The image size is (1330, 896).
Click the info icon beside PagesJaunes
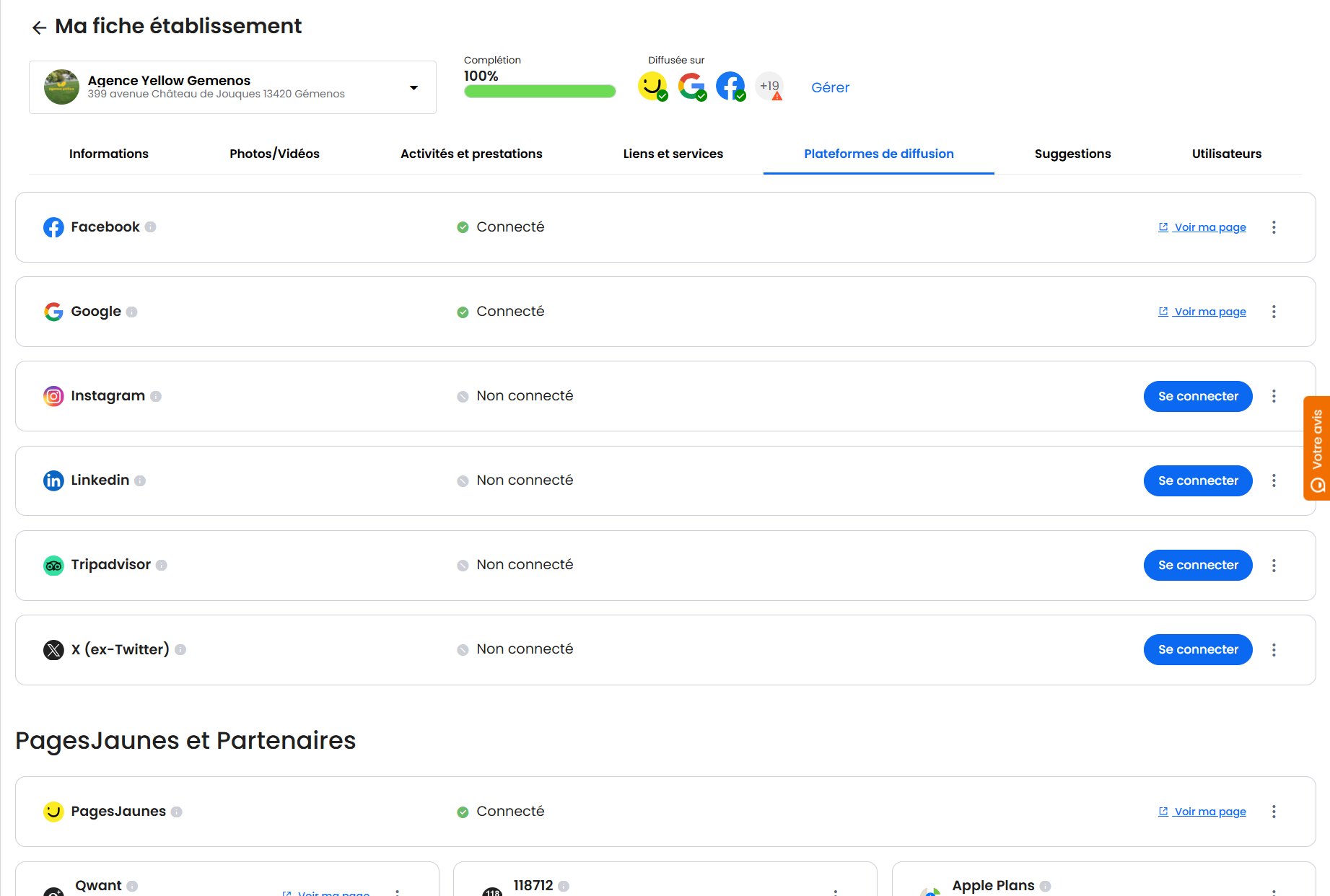point(177,812)
